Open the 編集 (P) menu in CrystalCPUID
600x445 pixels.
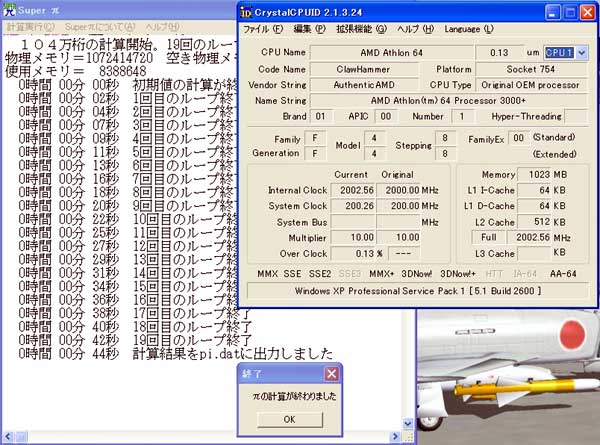click(309, 29)
